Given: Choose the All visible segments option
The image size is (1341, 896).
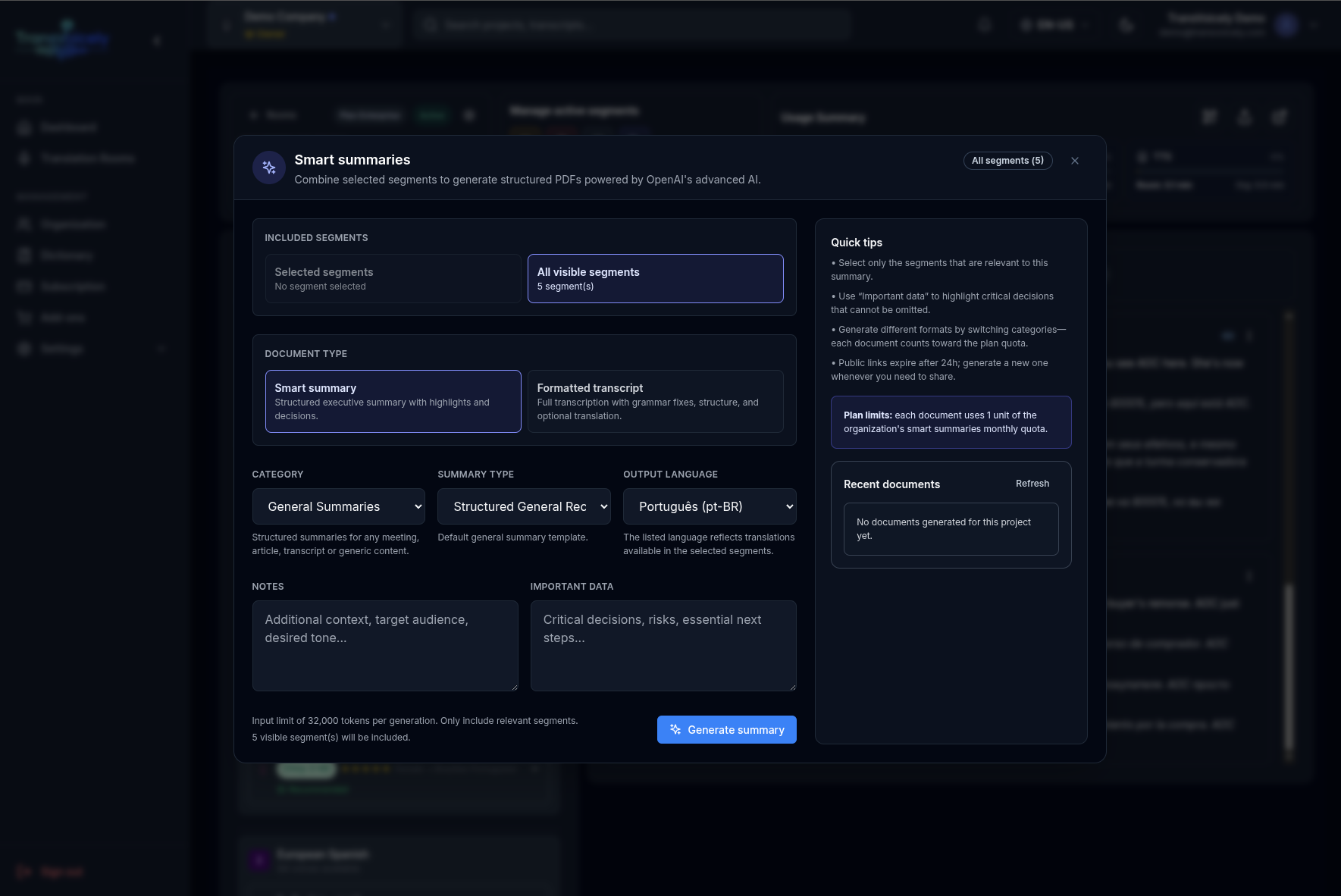Looking at the screenshot, I should pos(655,278).
